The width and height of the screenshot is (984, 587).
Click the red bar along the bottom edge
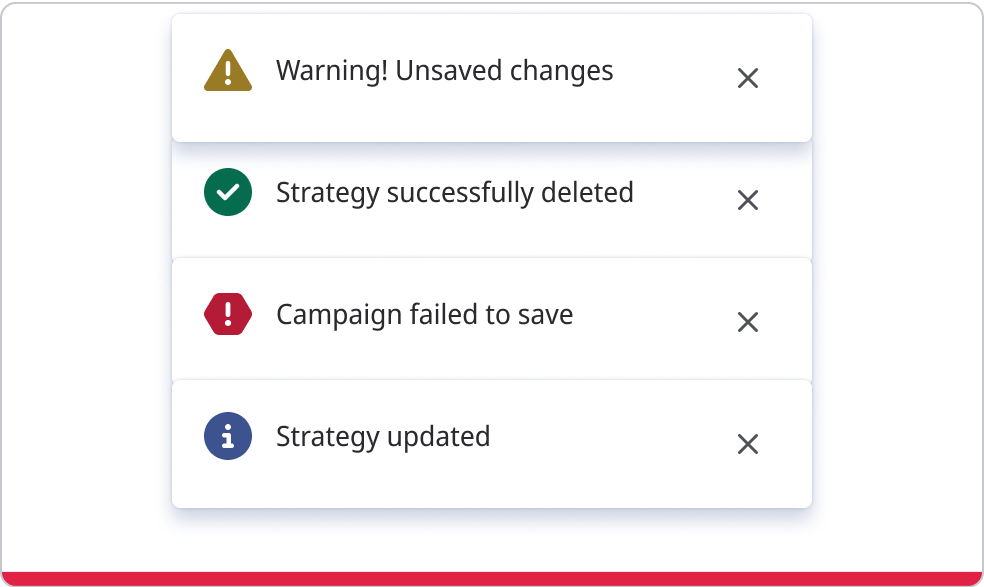pyautogui.click(x=492, y=579)
